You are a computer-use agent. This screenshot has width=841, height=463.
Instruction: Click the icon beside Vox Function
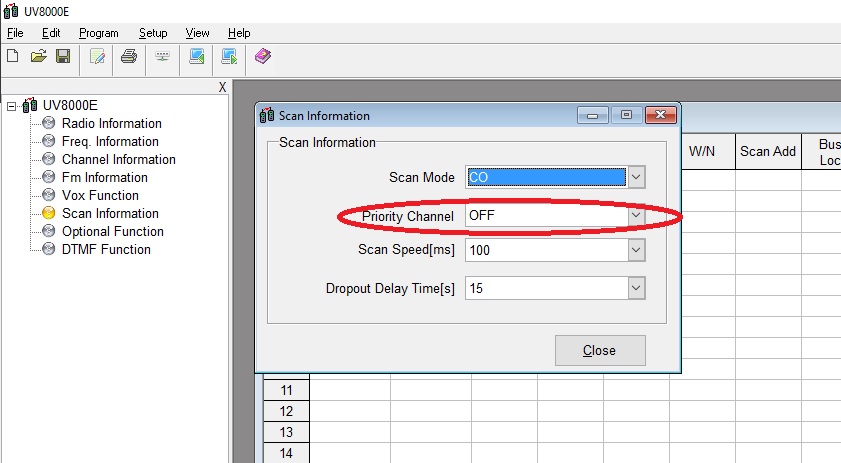[x=49, y=195]
